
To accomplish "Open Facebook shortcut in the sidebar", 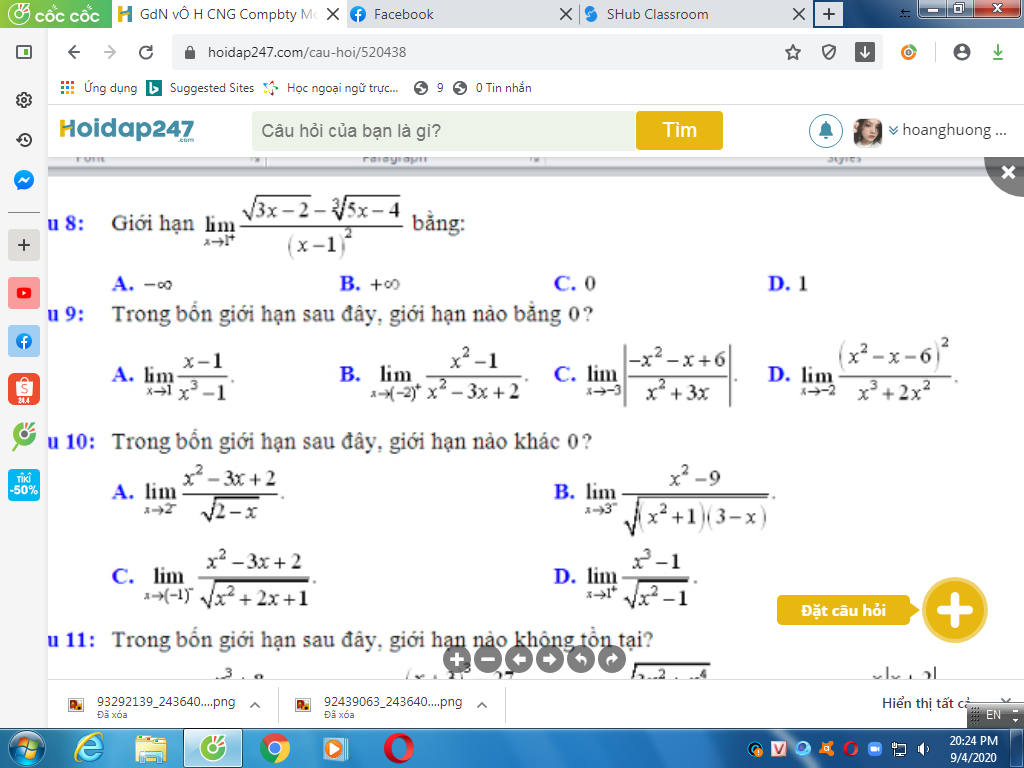I will [24, 341].
